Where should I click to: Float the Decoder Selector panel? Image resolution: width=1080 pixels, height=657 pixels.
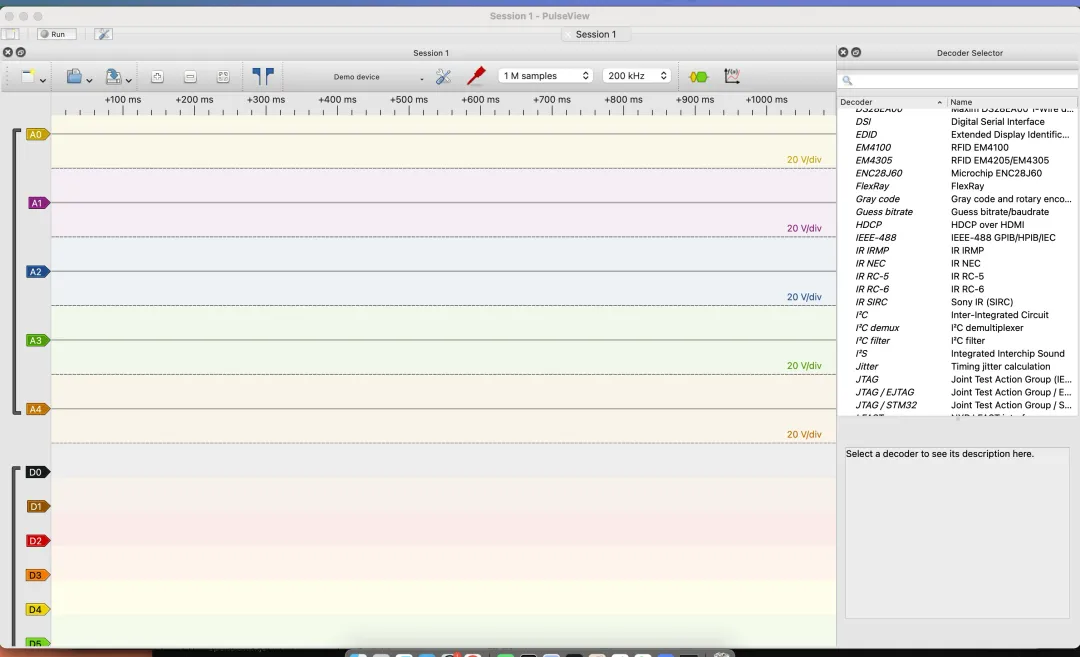click(856, 52)
